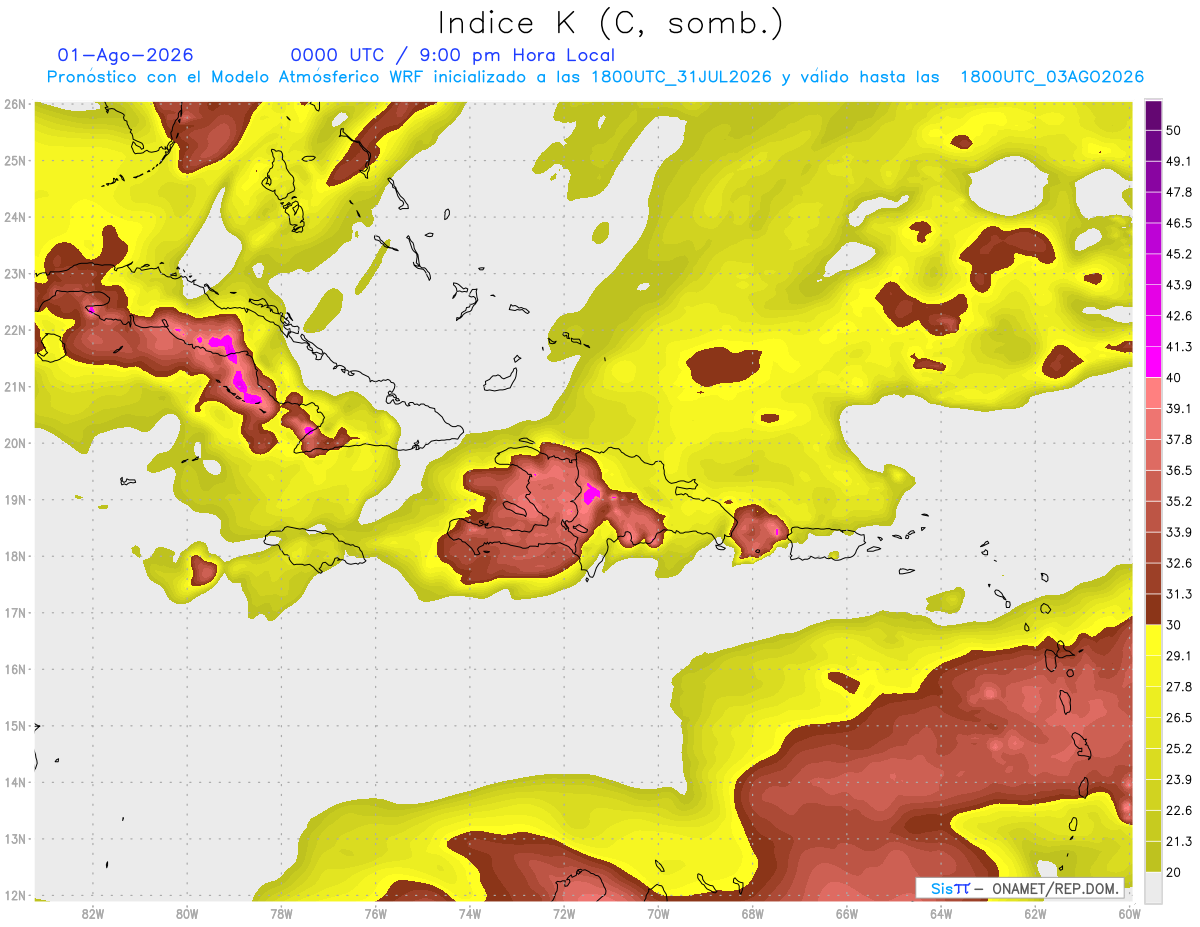Click the "18N" latitude label
1200x927 pixels.
[14, 556]
